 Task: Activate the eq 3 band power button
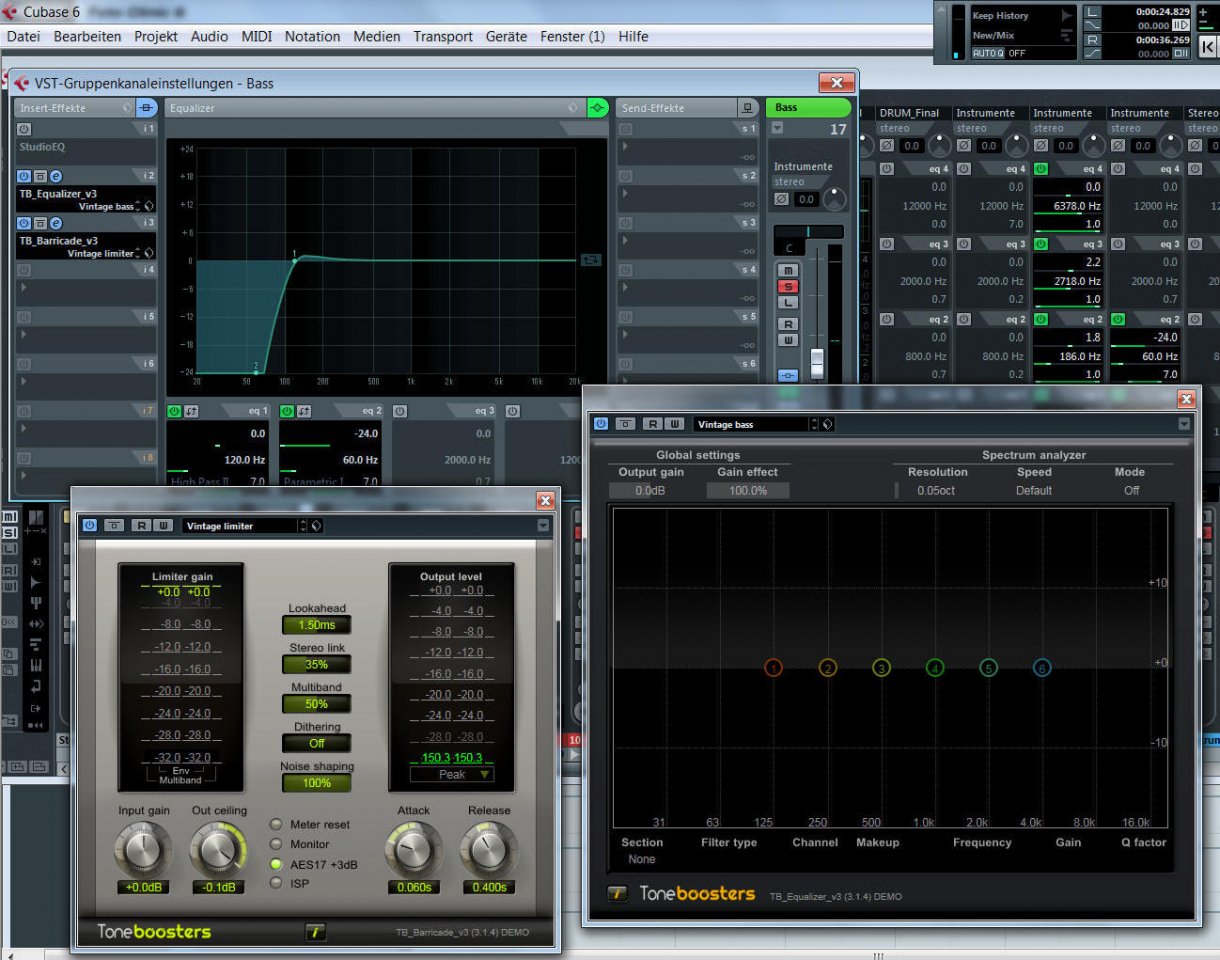pos(400,411)
